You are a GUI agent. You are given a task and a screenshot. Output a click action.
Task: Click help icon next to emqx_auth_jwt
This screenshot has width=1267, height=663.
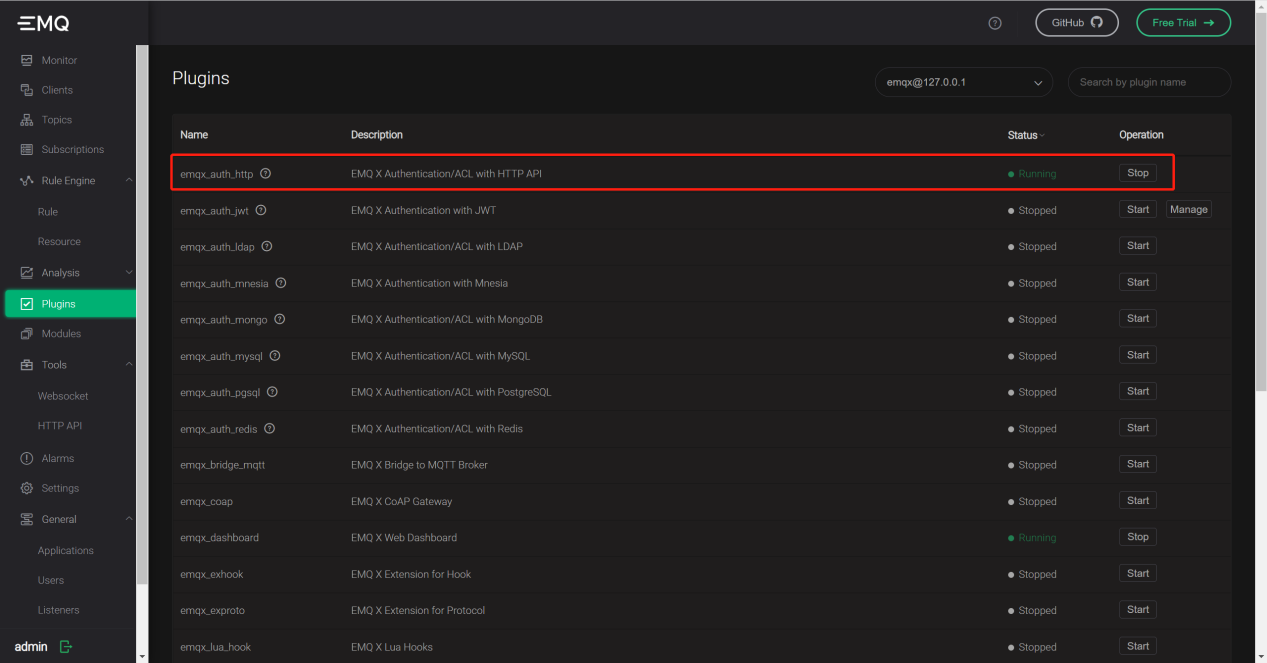click(x=261, y=210)
